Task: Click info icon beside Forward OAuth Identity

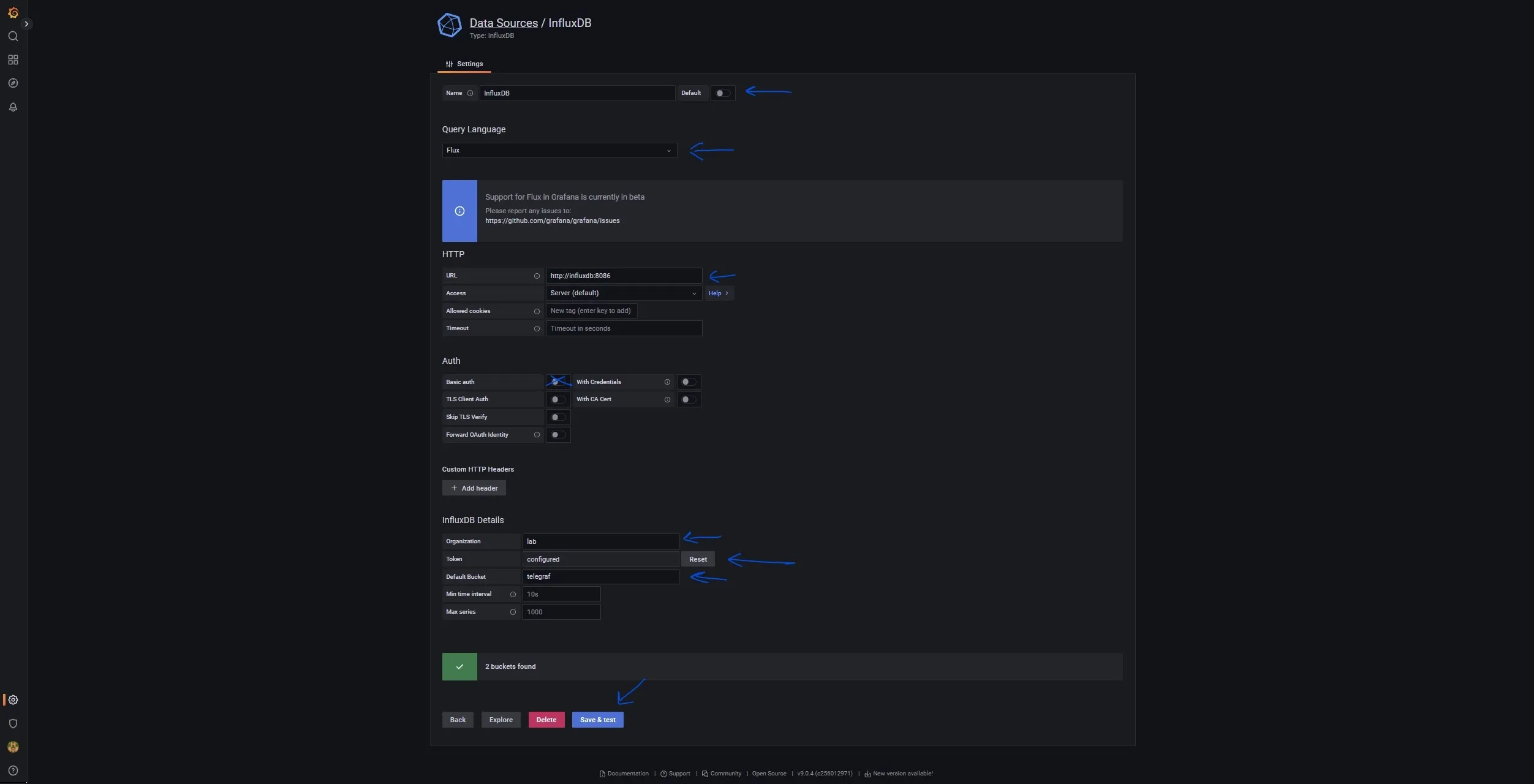Action: (x=537, y=435)
